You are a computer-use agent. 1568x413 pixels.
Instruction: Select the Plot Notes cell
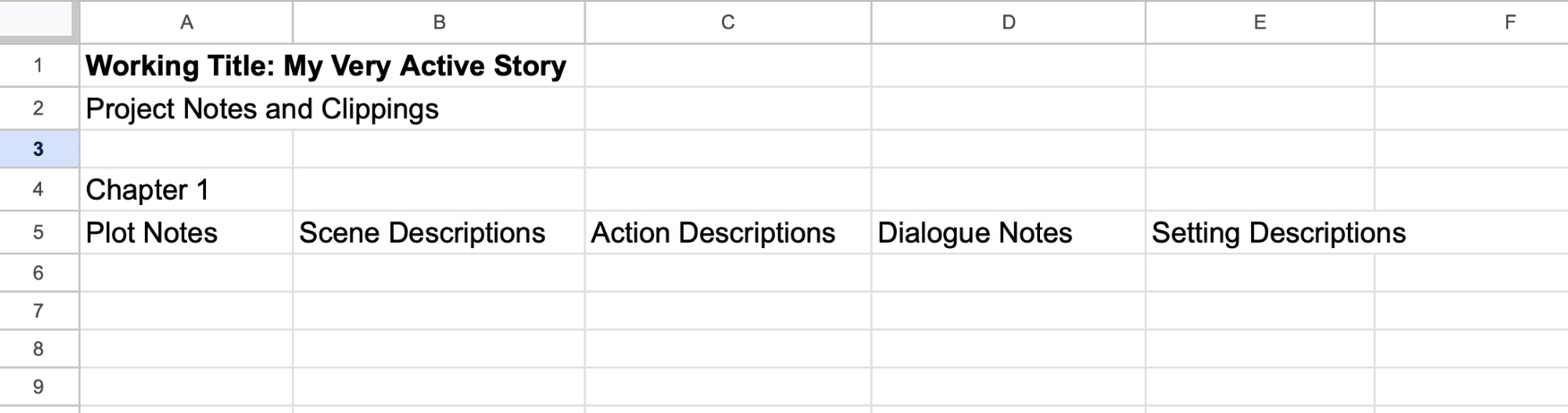point(152,233)
